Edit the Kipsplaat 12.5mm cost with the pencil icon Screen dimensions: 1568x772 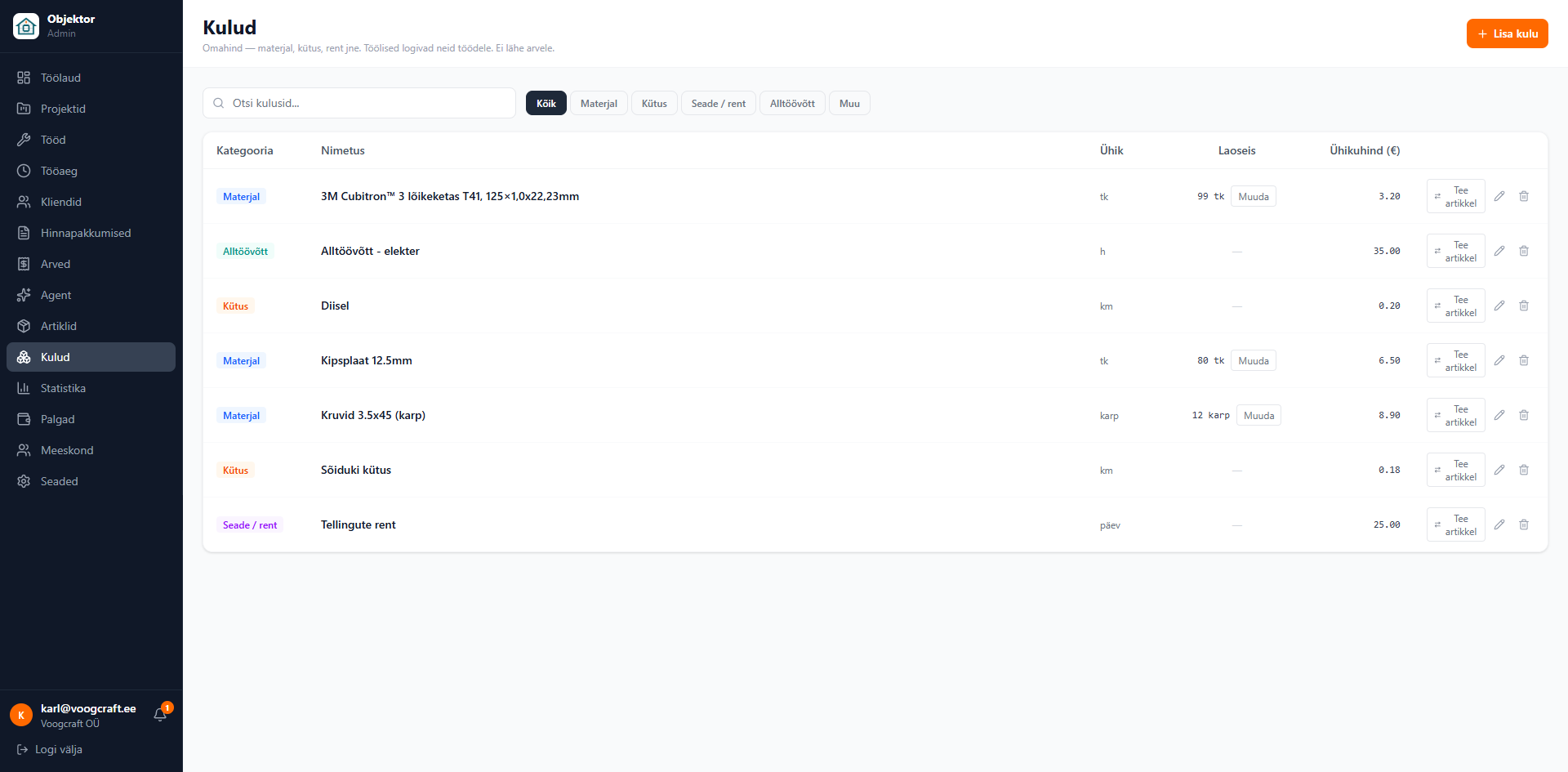pos(1499,360)
